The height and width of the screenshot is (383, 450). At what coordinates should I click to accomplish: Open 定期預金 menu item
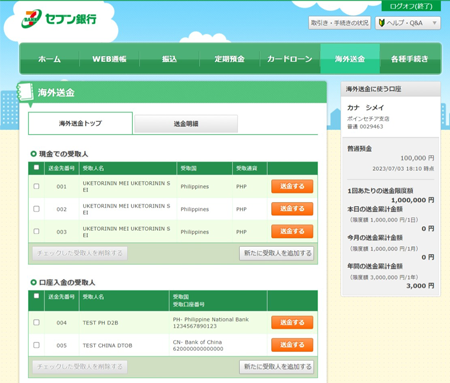coord(229,59)
